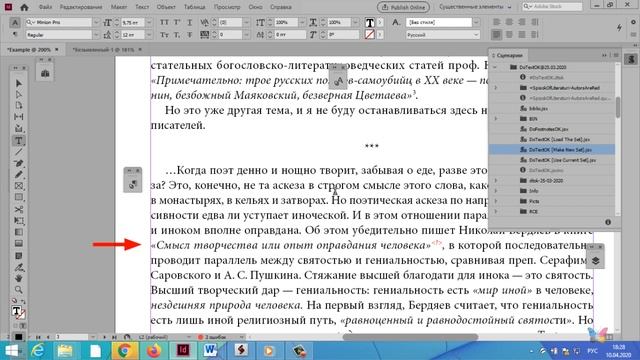Open the Scripts panel flyout menu
The image size is (640, 360).
616,56
